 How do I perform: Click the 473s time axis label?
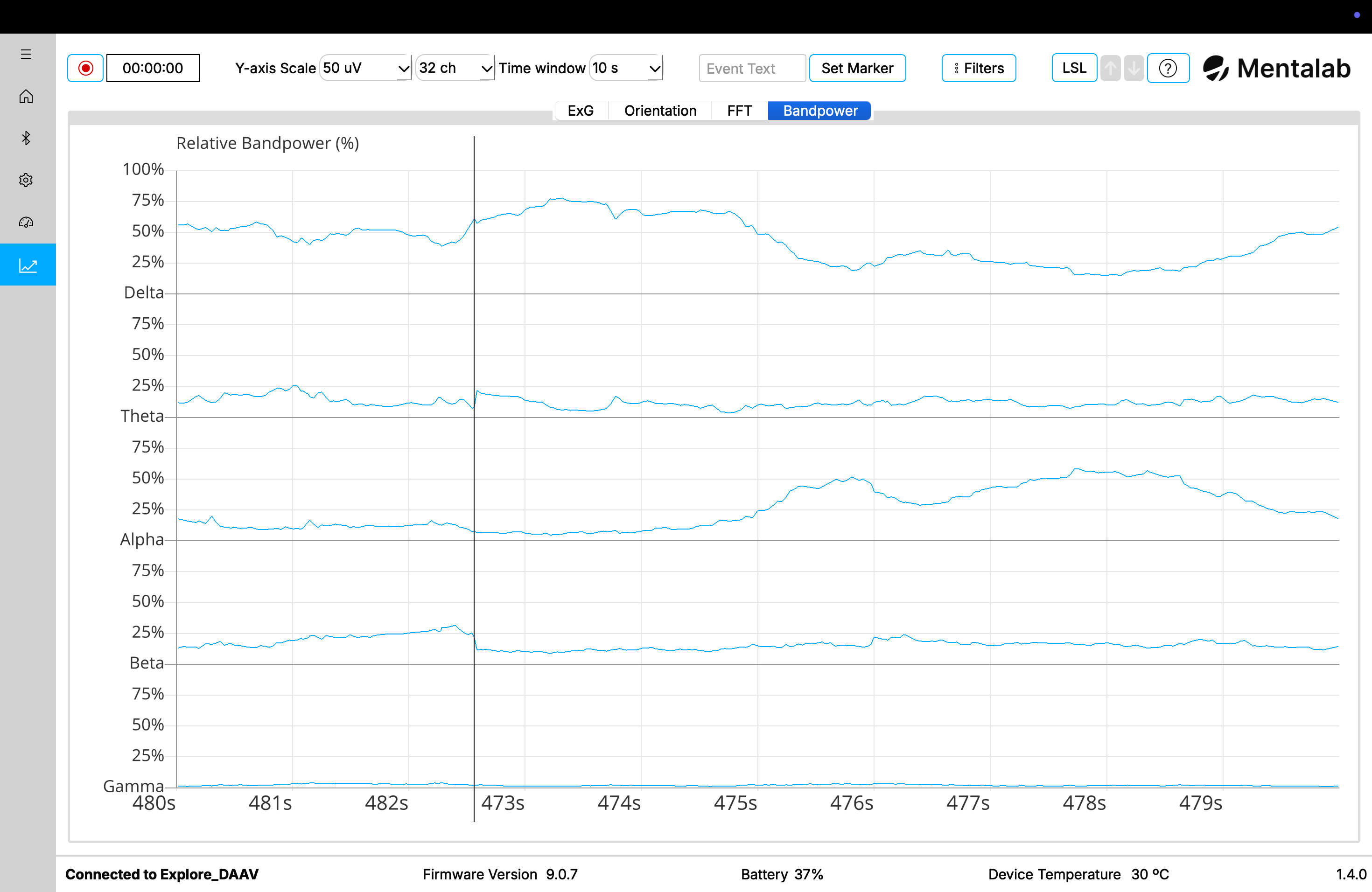point(503,803)
